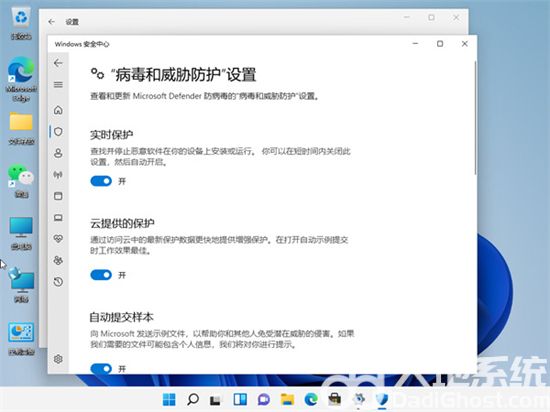
Task: Minimize the Windows Security window
Action: click(415, 43)
